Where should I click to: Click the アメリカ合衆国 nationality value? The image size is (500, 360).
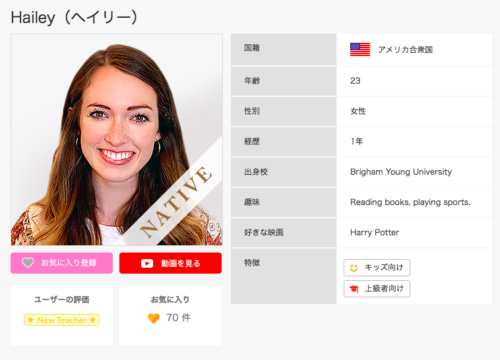pos(405,50)
